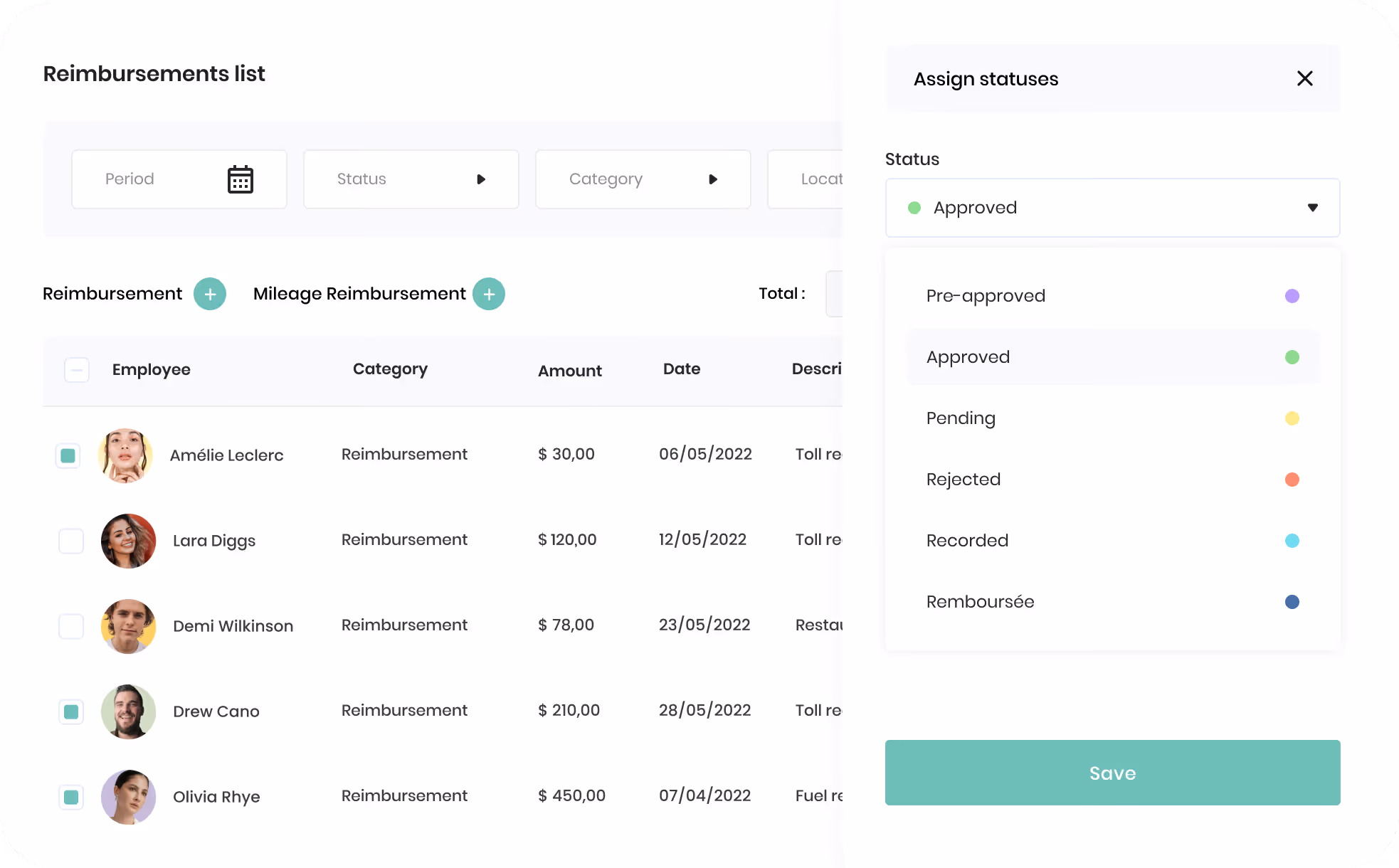This screenshot has width=1399, height=868.
Task: Select Pre-approved status option
Action: pos(1113,296)
